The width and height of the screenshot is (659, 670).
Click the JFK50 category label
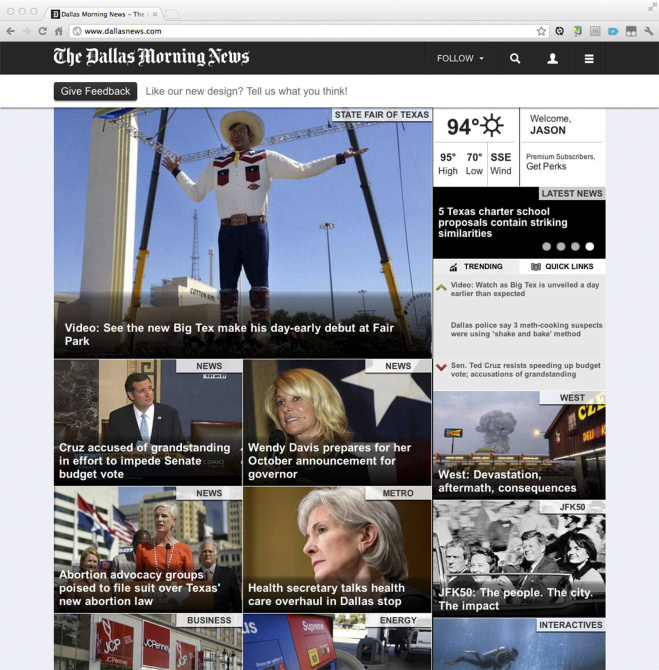pyautogui.click(x=572, y=507)
